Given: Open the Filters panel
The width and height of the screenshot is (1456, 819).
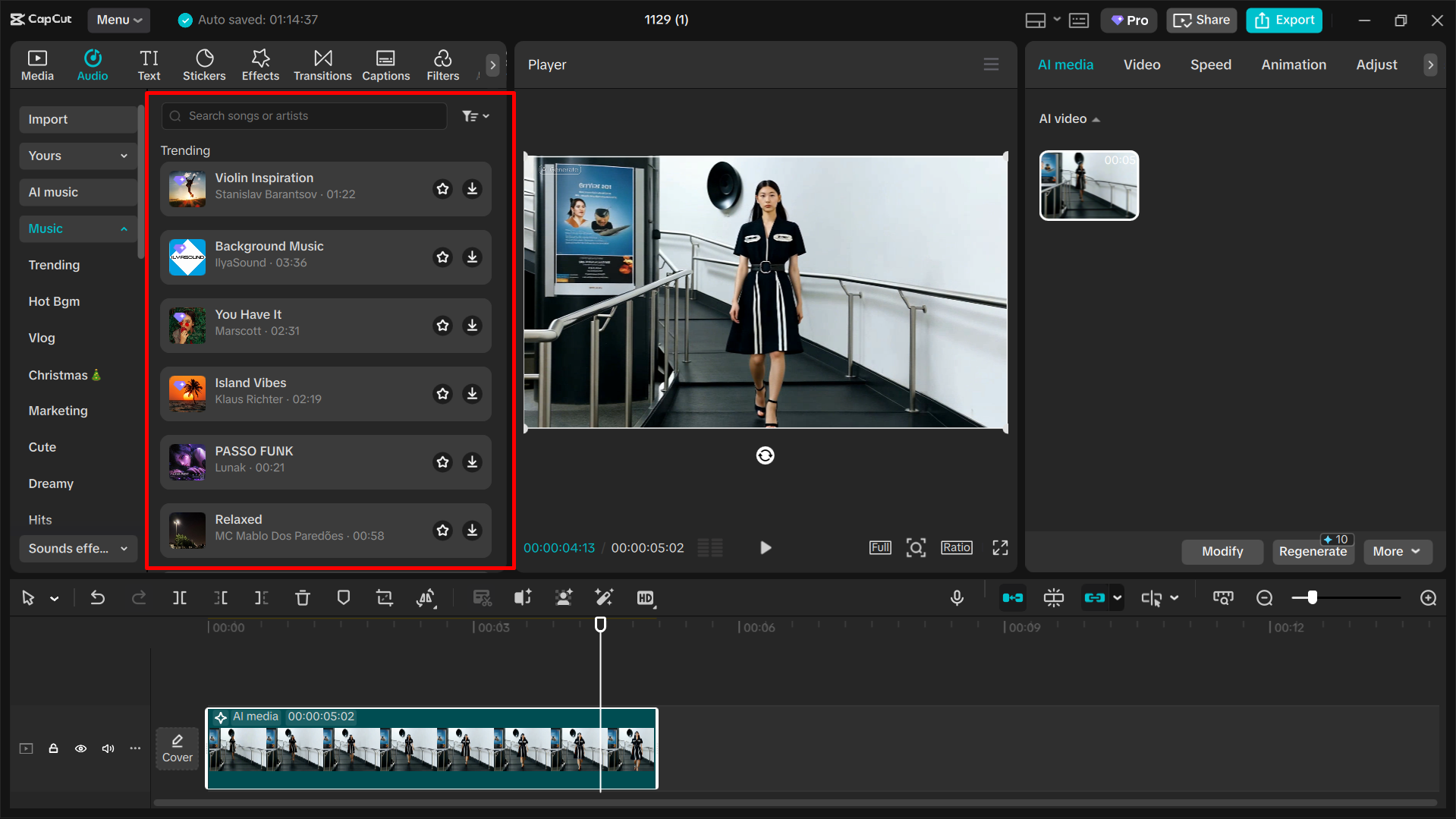Looking at the screenshot, I should tap(442, 65).
